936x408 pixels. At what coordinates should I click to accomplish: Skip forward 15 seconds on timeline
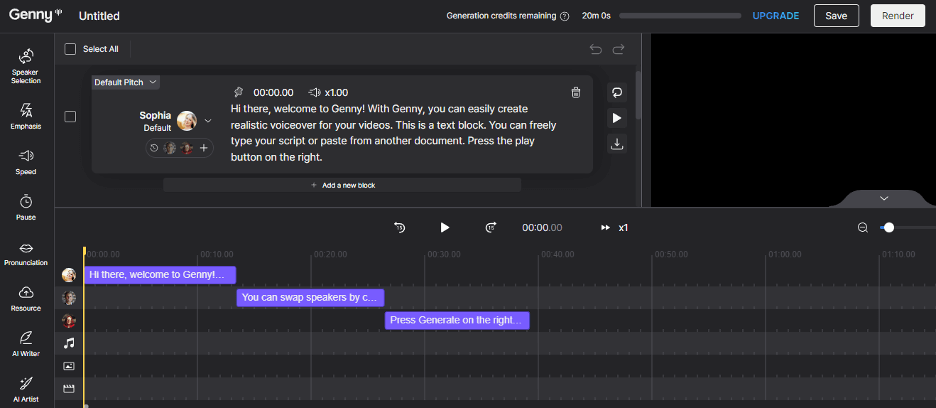pos(491,227)
